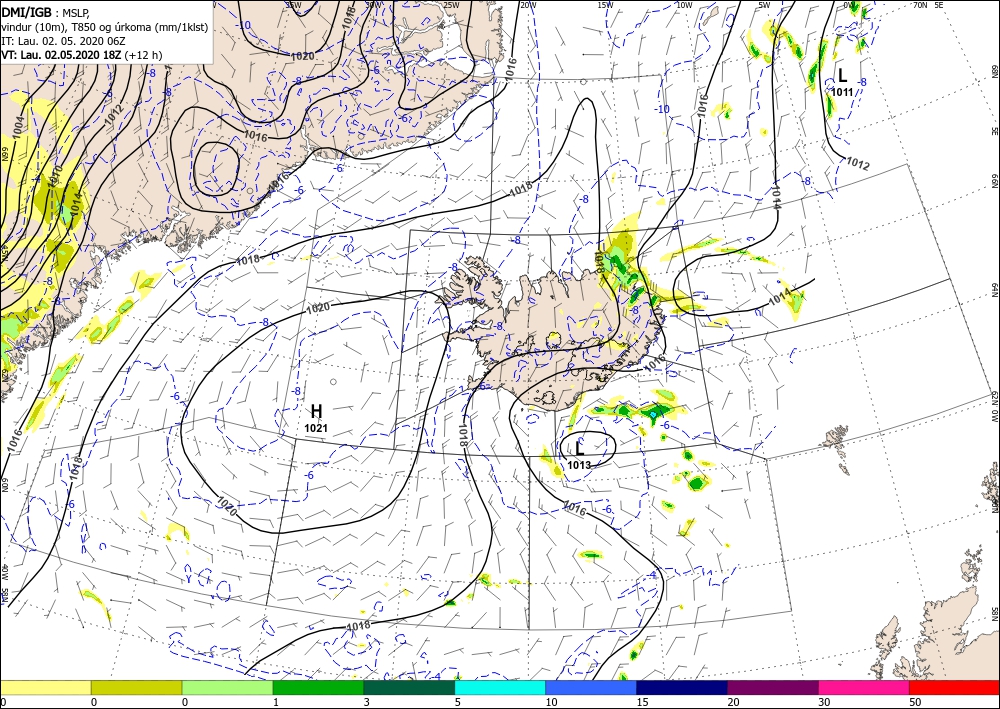Click the bright blue legend swatch

pos(591,687)
